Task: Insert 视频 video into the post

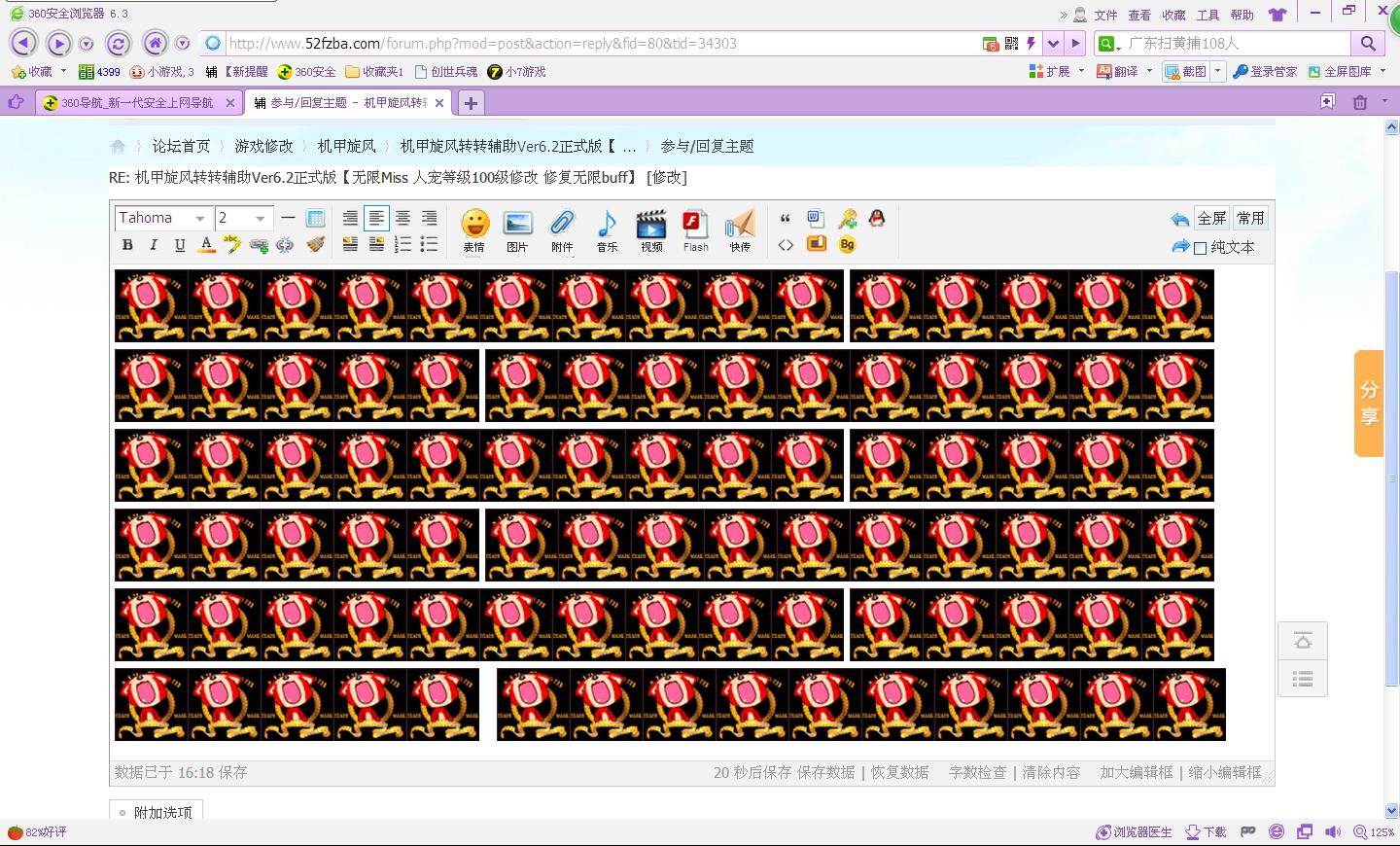Action: 651,230
